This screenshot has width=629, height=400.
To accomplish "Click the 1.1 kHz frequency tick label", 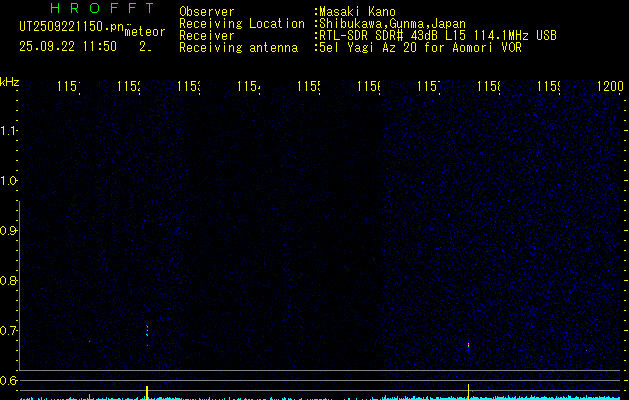I will (x=8, y=130).
